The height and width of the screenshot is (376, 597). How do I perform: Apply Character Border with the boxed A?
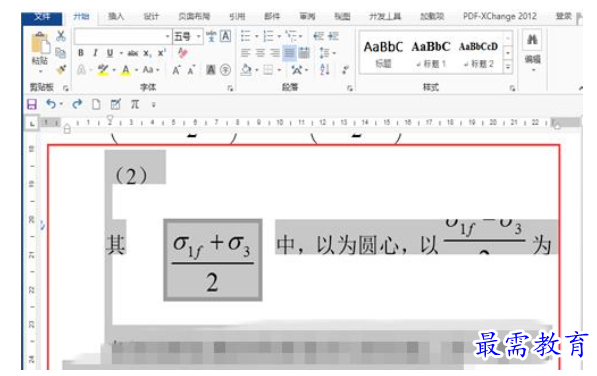pos(225,37)
